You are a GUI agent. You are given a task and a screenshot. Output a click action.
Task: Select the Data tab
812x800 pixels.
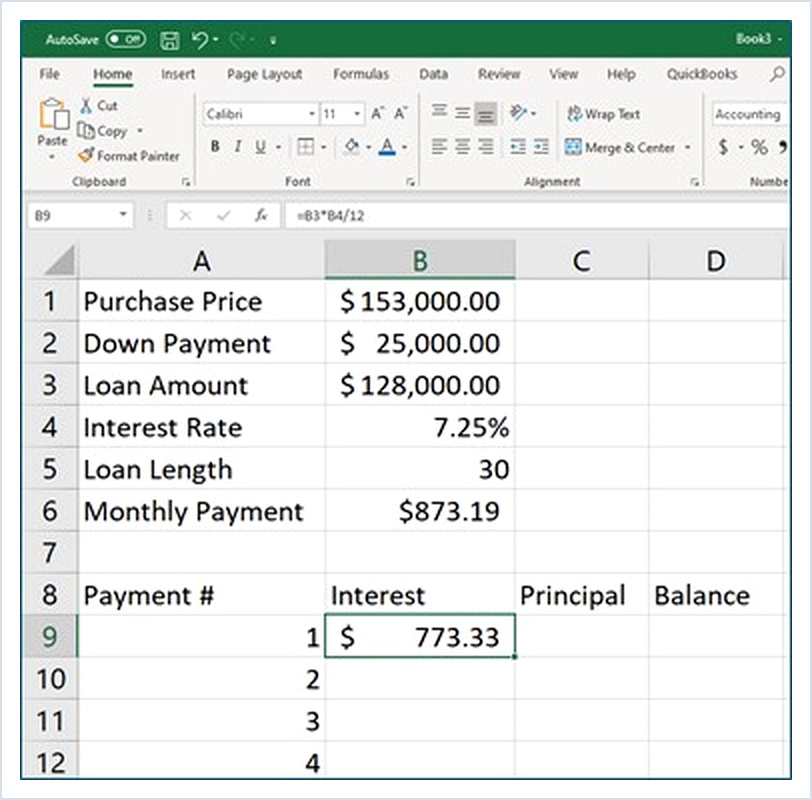(x=433, y=74)
